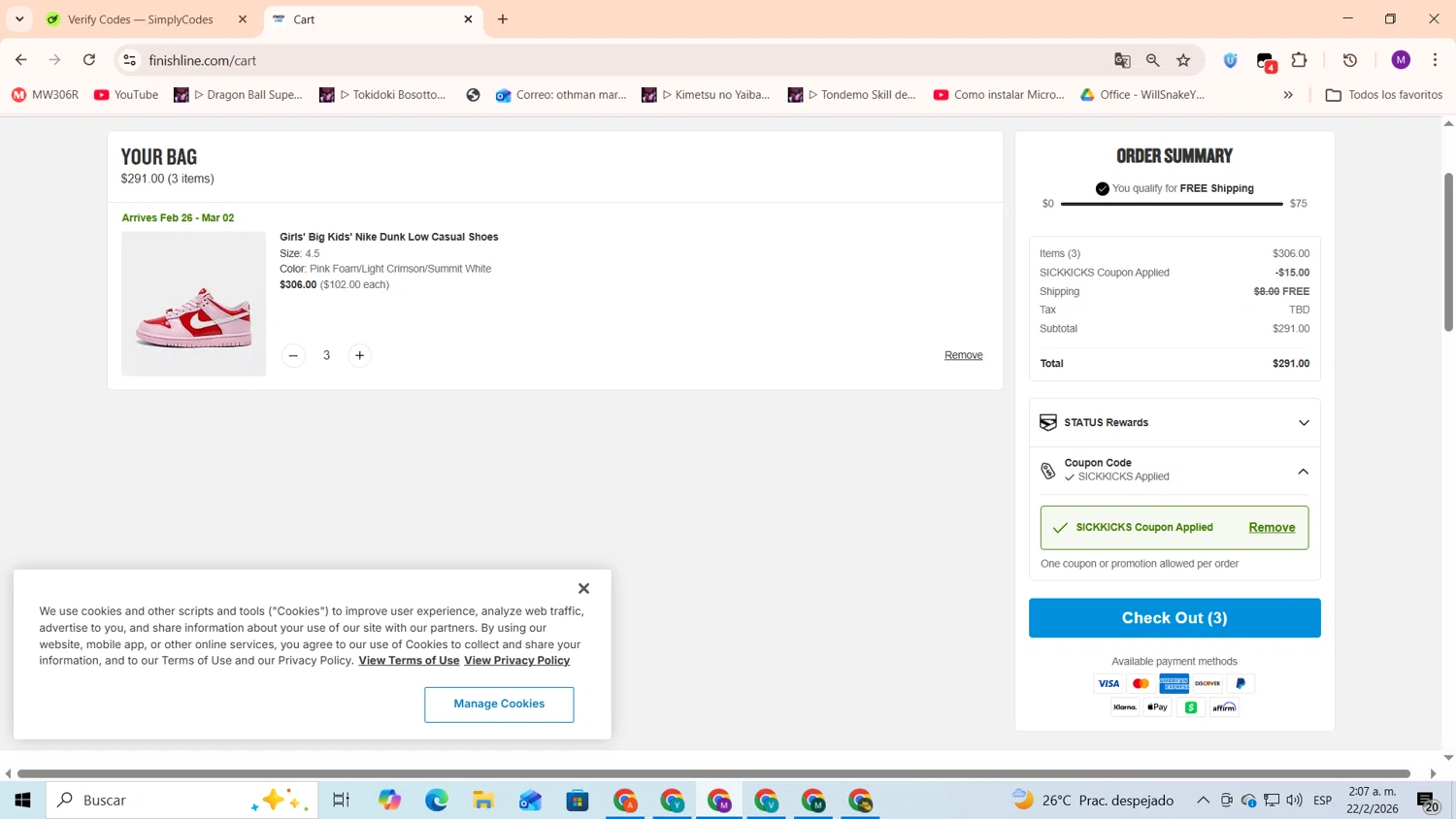1456x819 pixels.
Task: Open Todos los favoritos folder
Action: pyautogui.click(x=1384, y=95)
